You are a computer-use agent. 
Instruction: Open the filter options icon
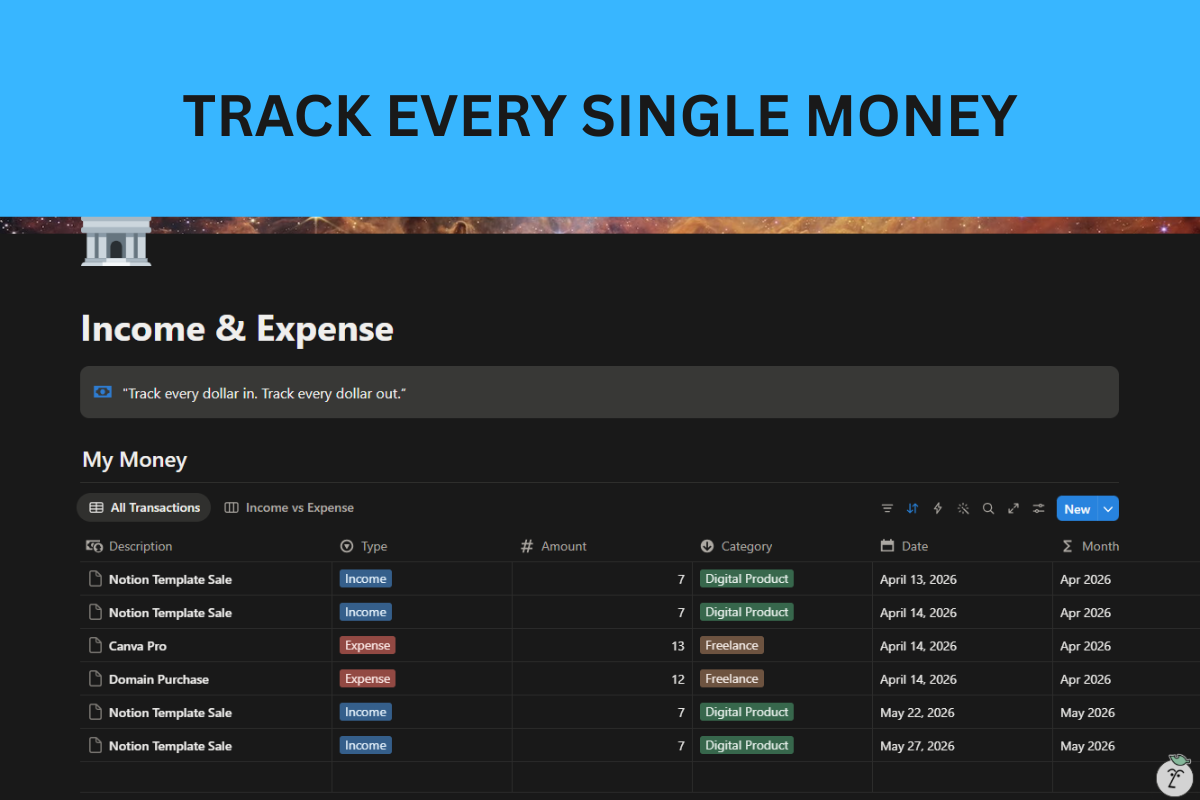pyautogui.click(x=887, y=508)
